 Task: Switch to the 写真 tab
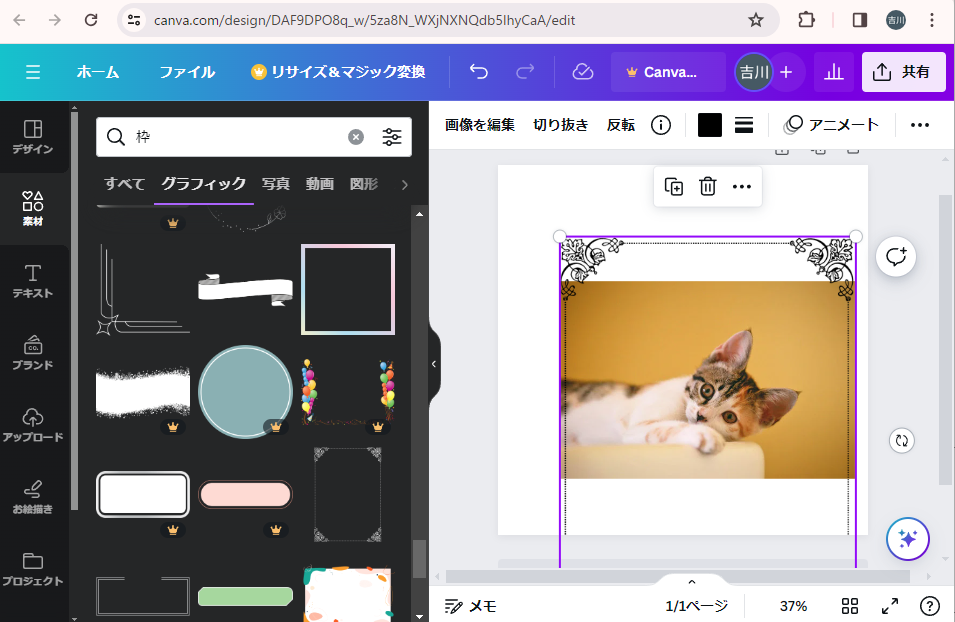(276, 184)
